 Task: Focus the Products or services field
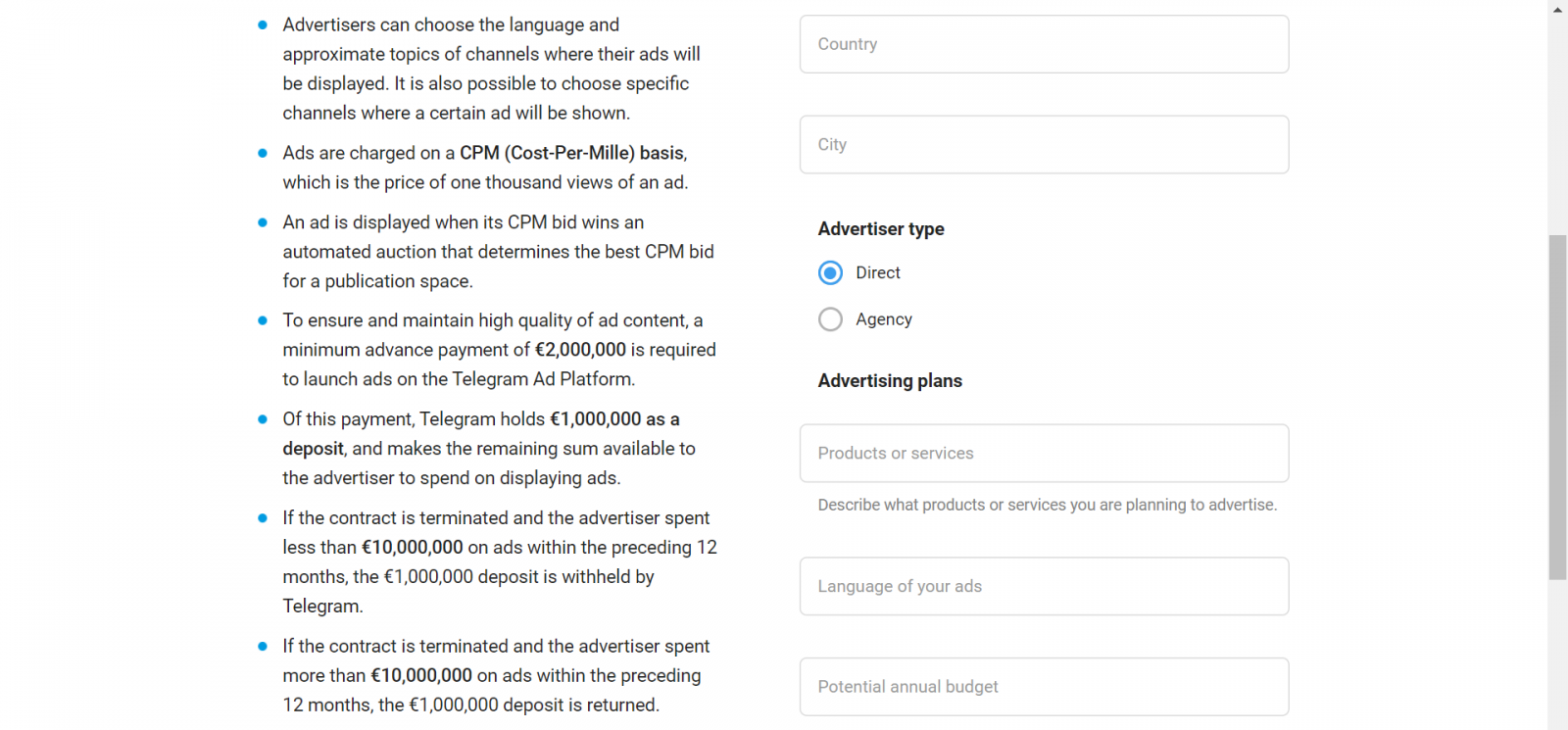1044,454
